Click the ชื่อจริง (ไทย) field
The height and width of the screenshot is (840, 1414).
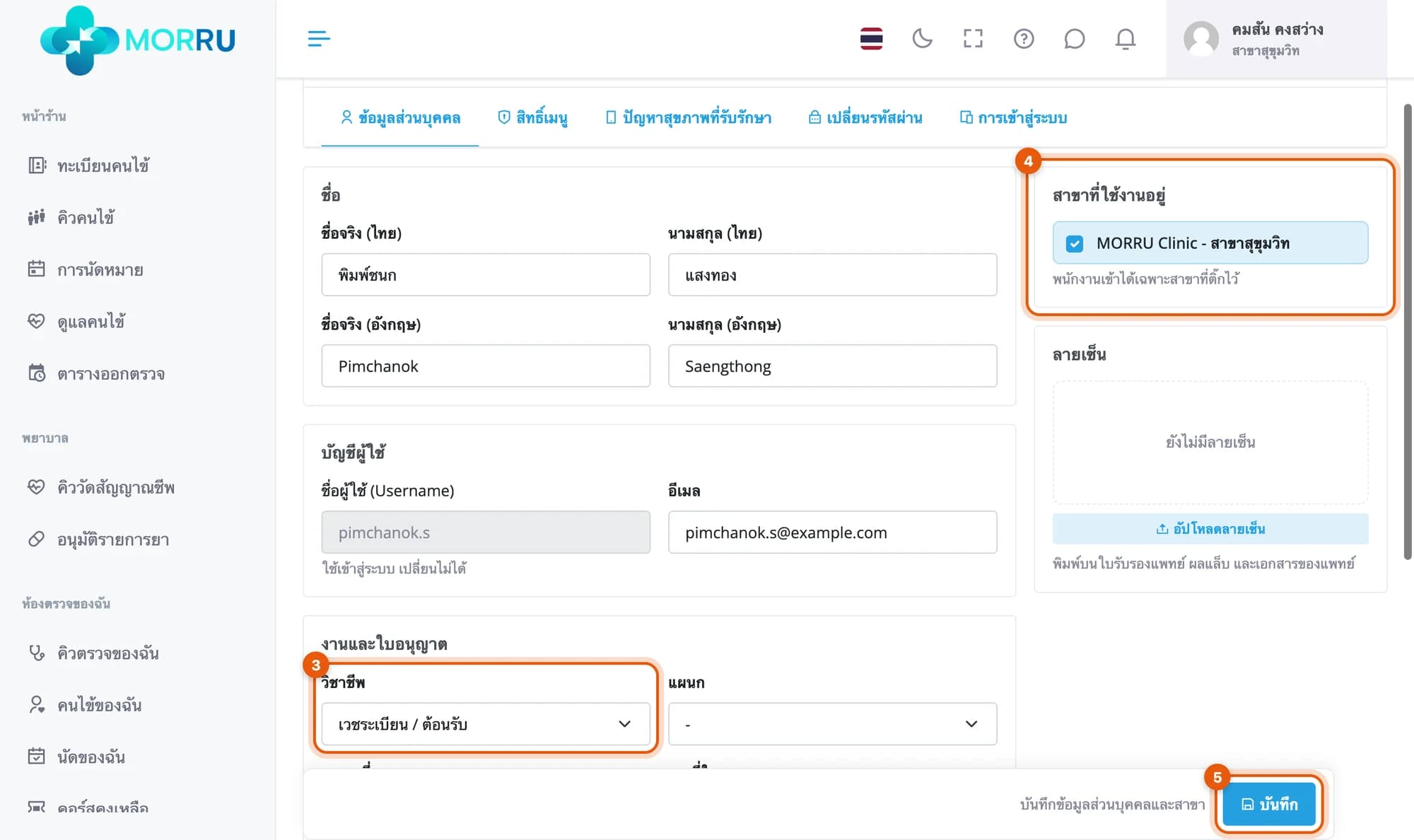(x=486, y=274)
